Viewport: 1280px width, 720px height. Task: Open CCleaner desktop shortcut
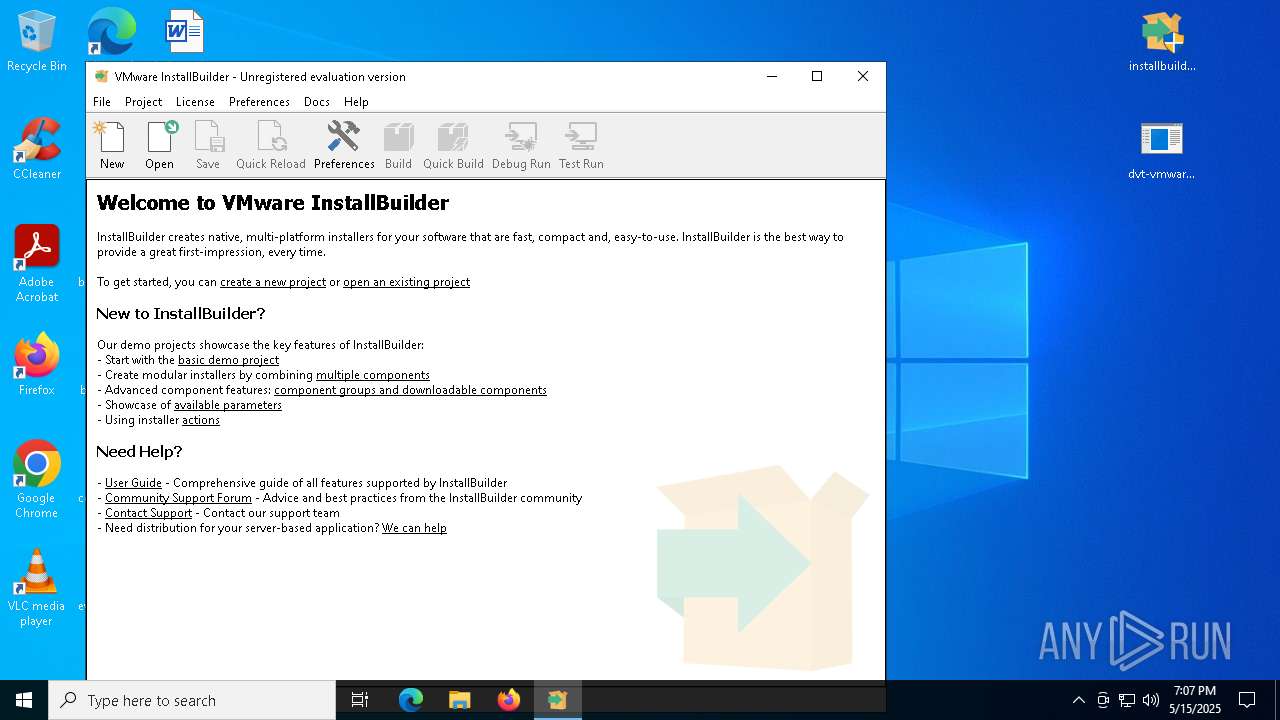click(37, 148)
